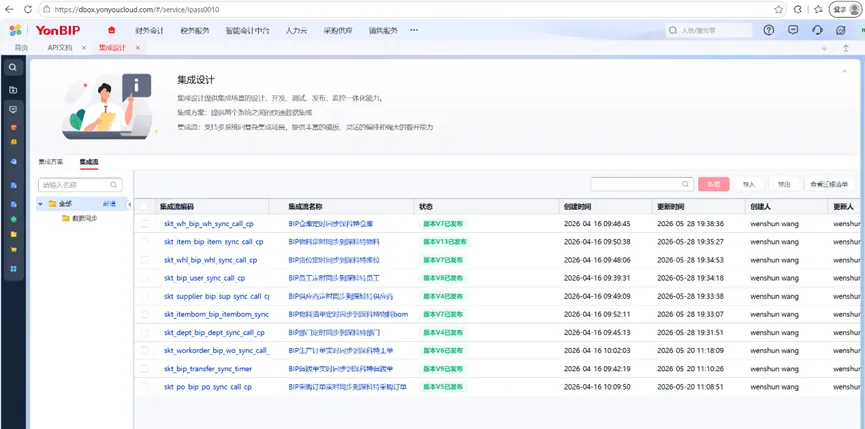The image size is (865, 429).
Task: Open the tab list dropdown chevron
Action: pos(824,48)
